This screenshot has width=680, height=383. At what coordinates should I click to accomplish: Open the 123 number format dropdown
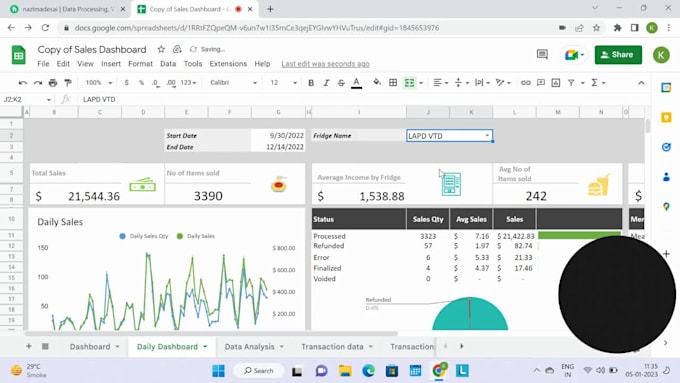tap(188, 82)
